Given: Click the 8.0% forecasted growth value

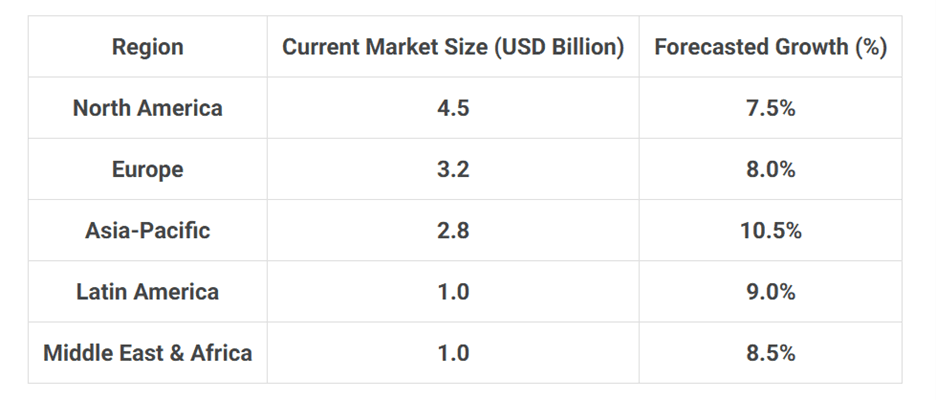Looking at the screenshot, I should pyautogui.click(x=770, y=169).
